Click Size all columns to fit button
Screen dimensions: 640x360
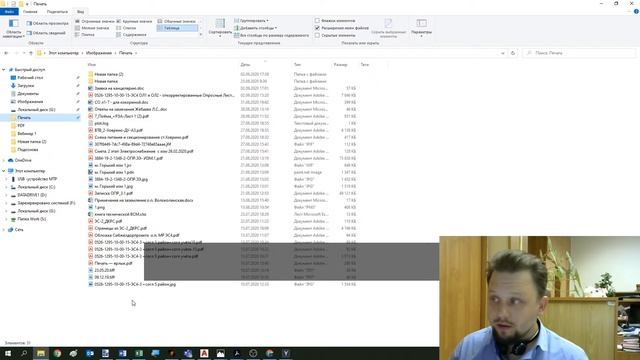271,36
